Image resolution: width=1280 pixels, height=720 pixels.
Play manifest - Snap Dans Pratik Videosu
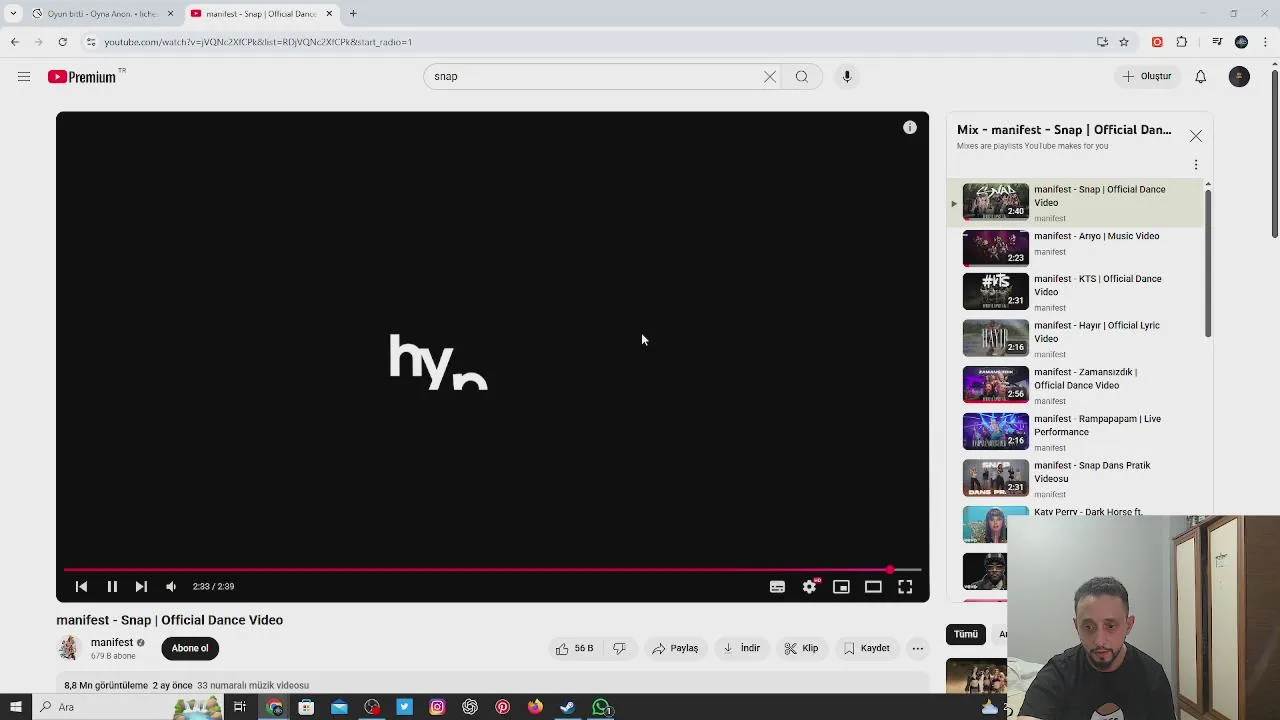click(x=1075, y=478)
